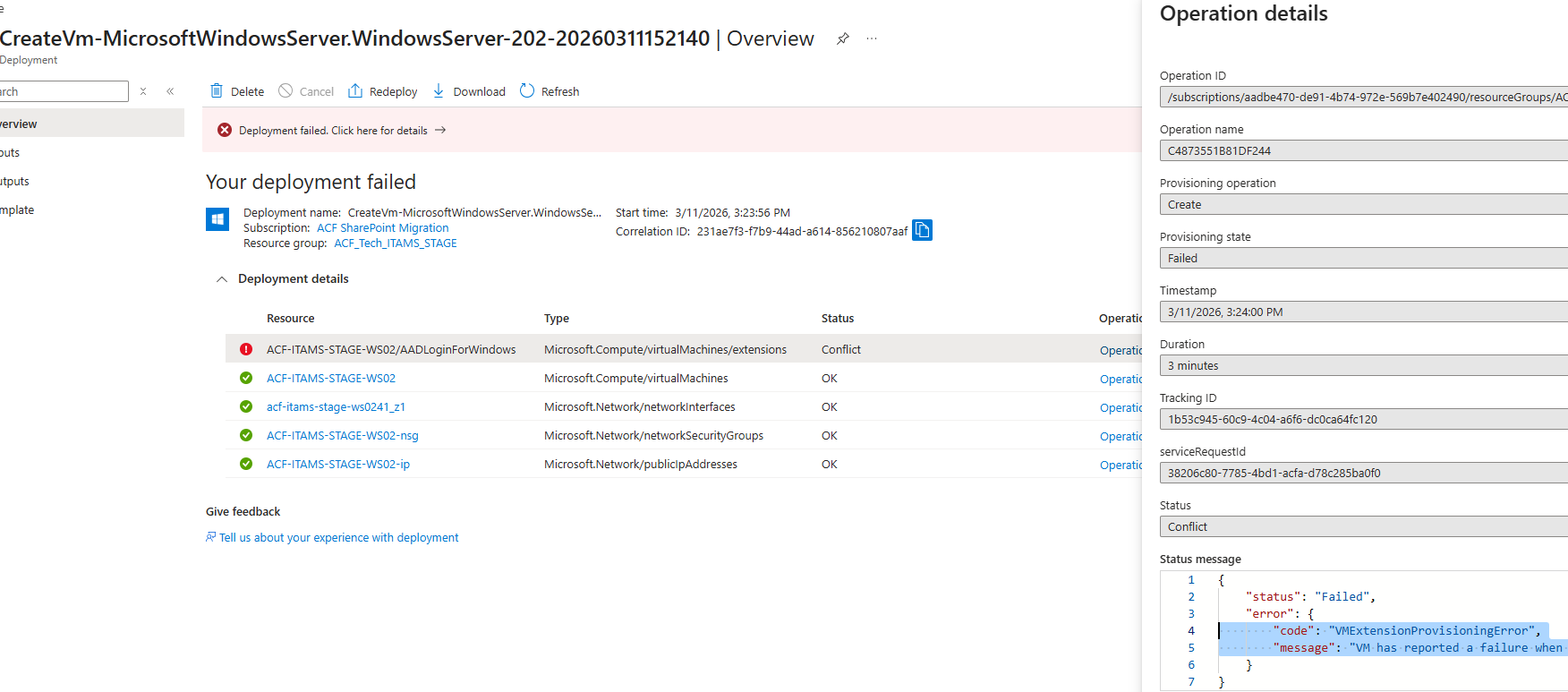Screen dimensions: 1568x692
Task: Click the Operation name field C4873551B81DF244
Action: 1364,150
